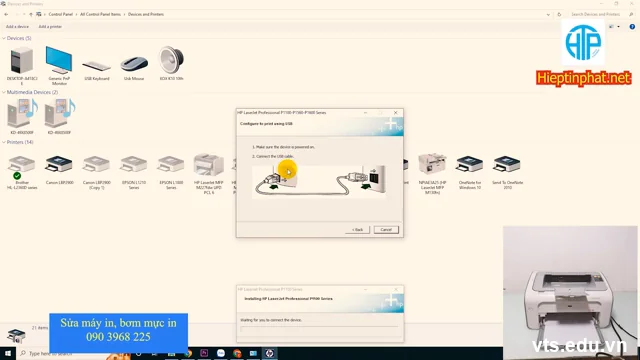
Task: Click the Back button in HP dialog
Action: 357,230
